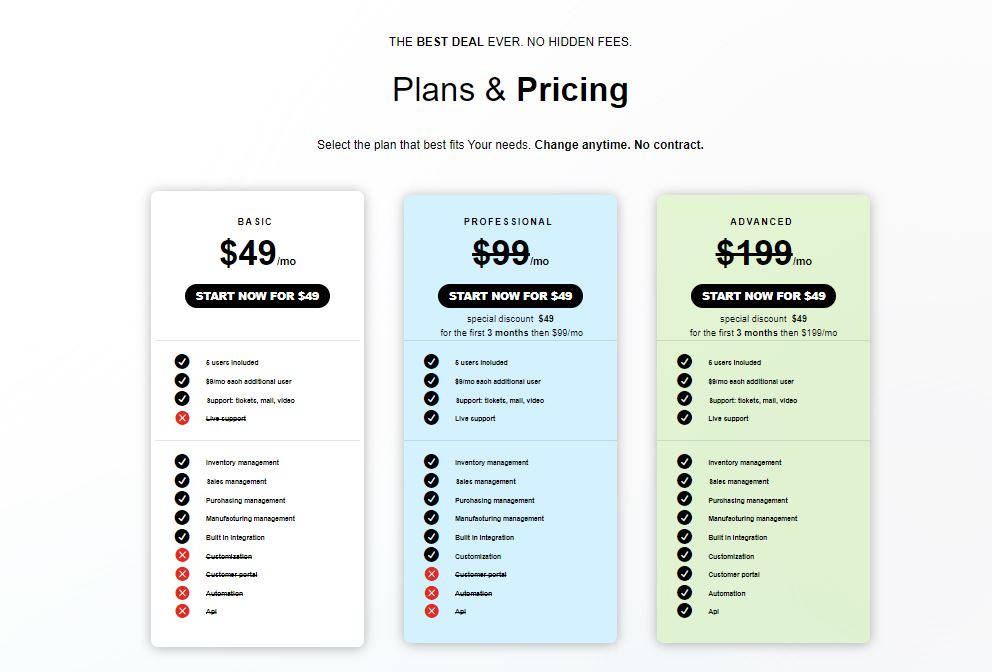The height and width of the screenshot is (672, 992).
Task: Click the red X icon next to Api in Basic plan
Action: click(x=182, y=611)
